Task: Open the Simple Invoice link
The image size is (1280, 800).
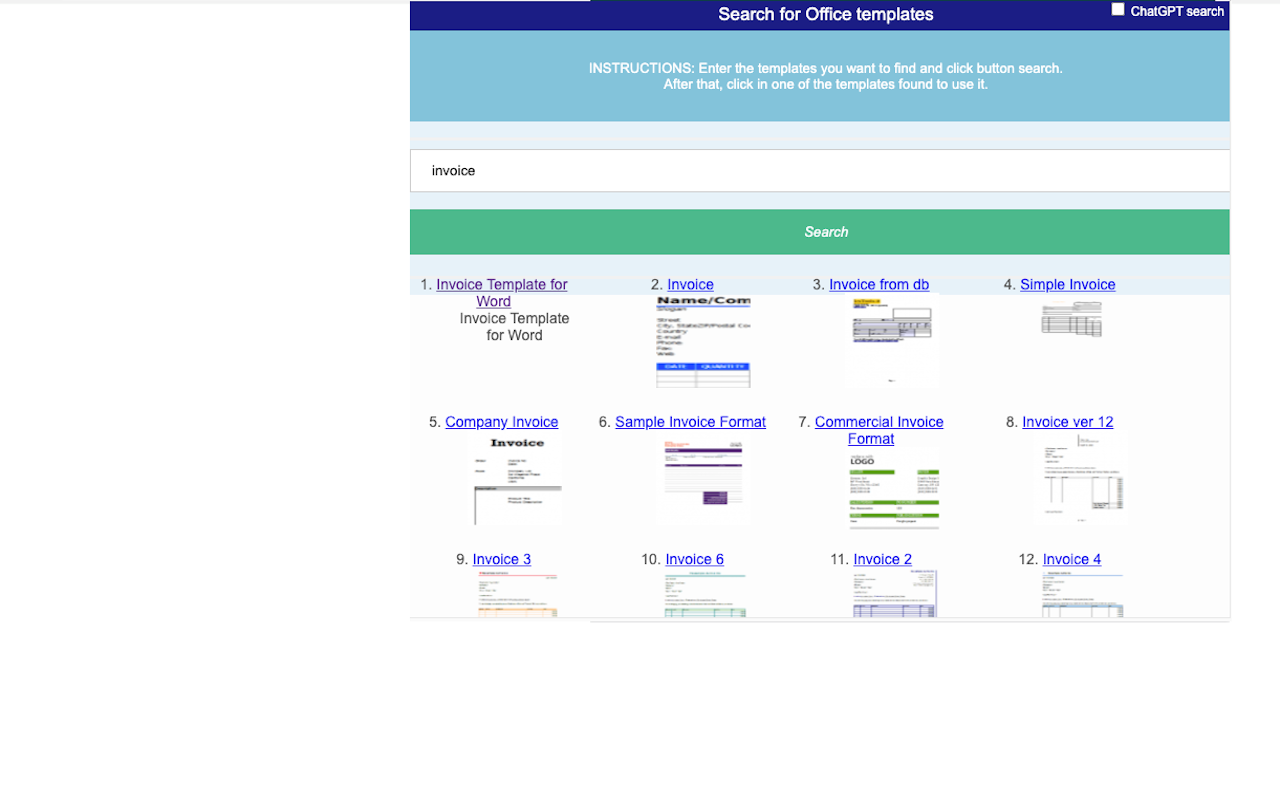Action: tap(1067, 285)
